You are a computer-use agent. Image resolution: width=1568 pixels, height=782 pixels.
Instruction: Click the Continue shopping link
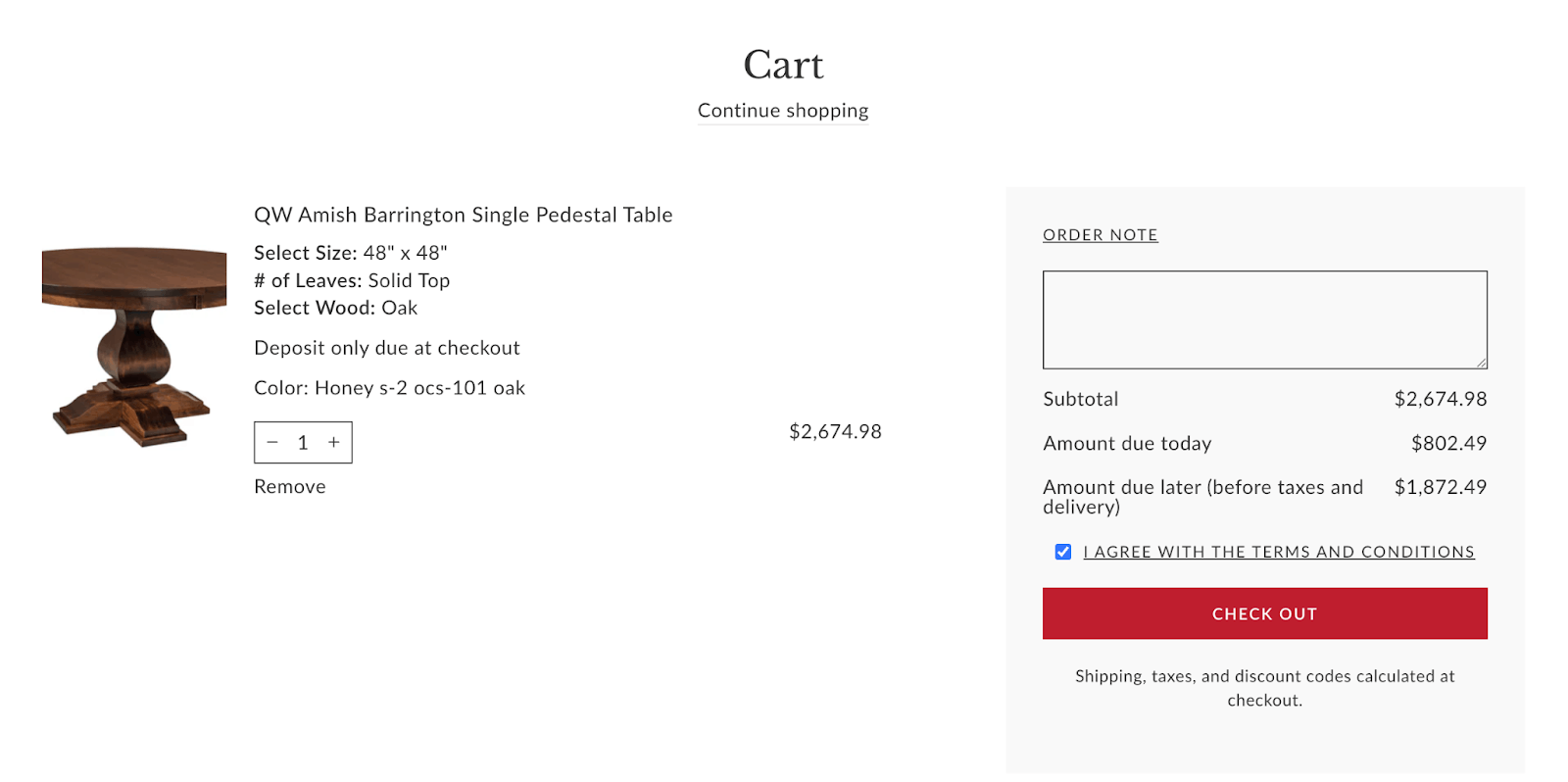(783, 111)
